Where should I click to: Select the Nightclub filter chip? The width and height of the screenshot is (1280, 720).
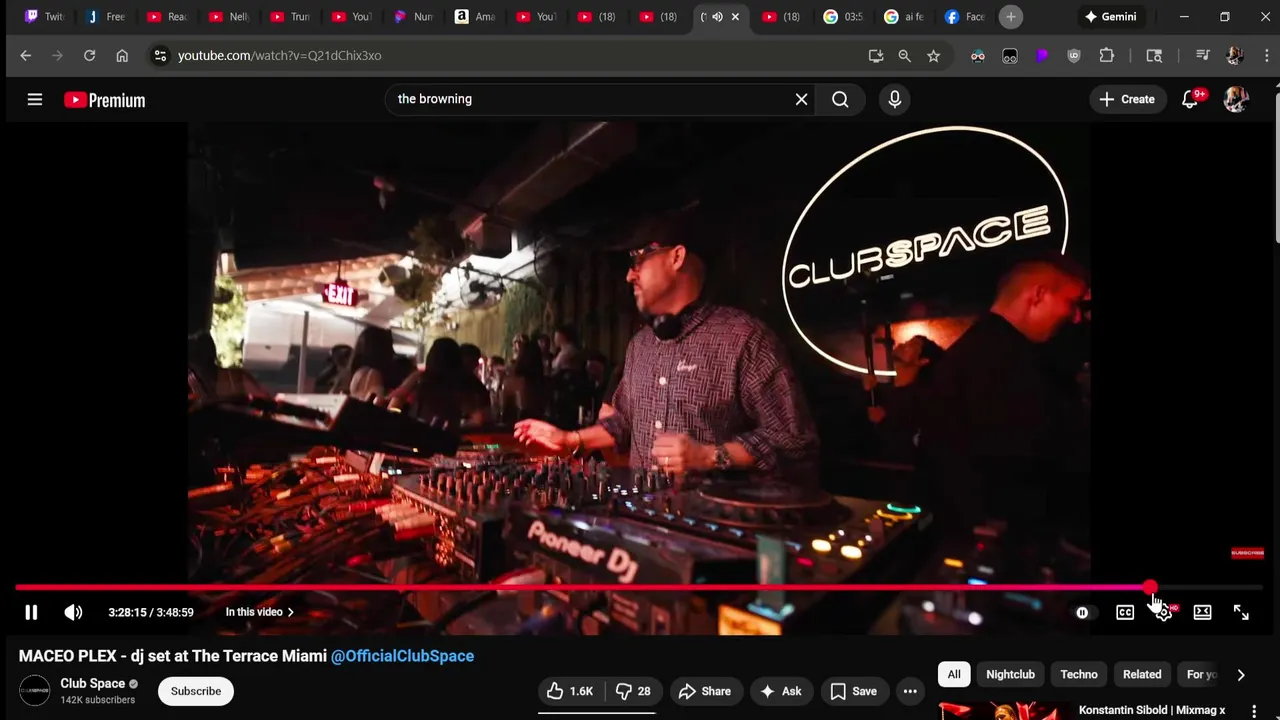1010,675
